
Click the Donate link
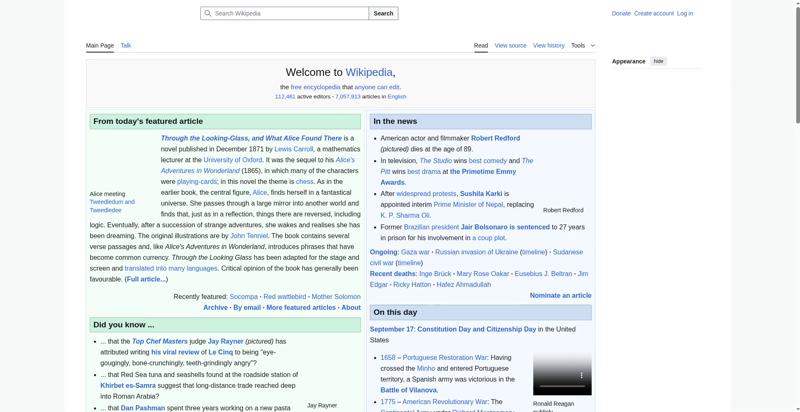621,13
